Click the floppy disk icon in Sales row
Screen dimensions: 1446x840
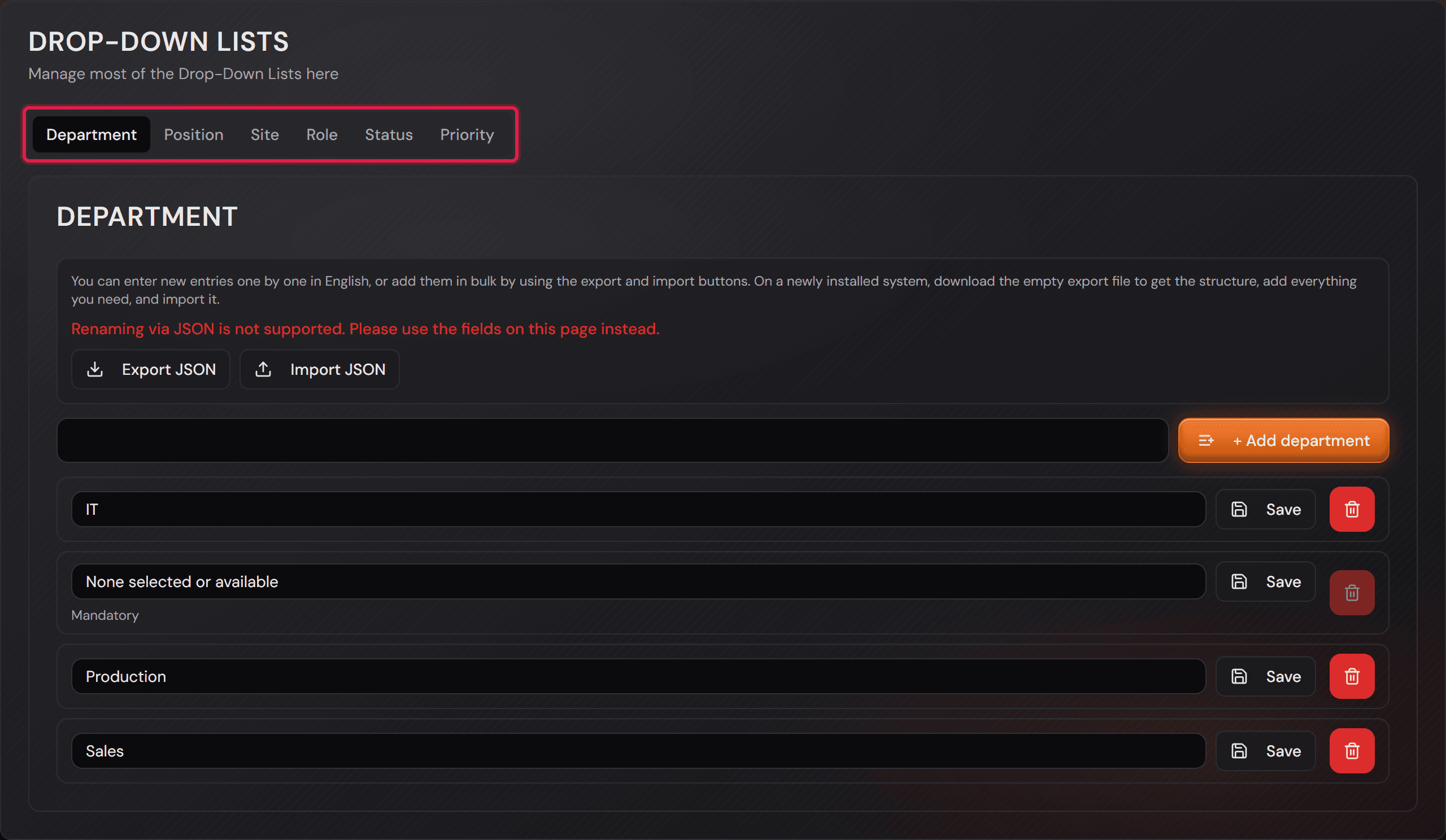(x=1239, y=751)
